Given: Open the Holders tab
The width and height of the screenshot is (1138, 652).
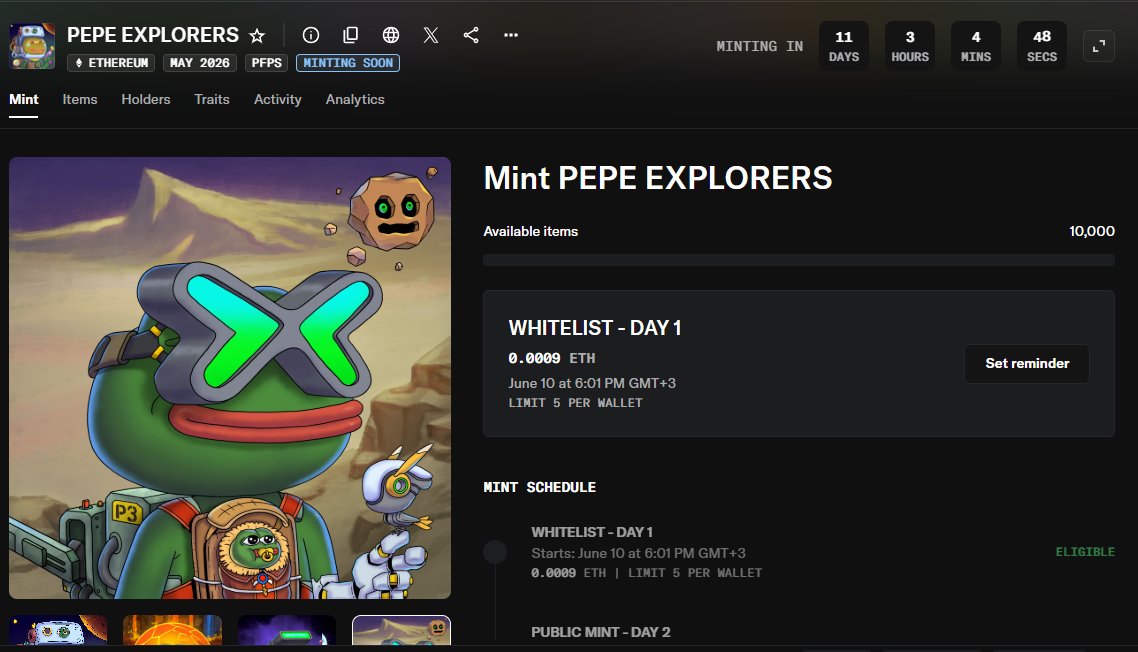Looking at the screenshot, I should 146,99.
